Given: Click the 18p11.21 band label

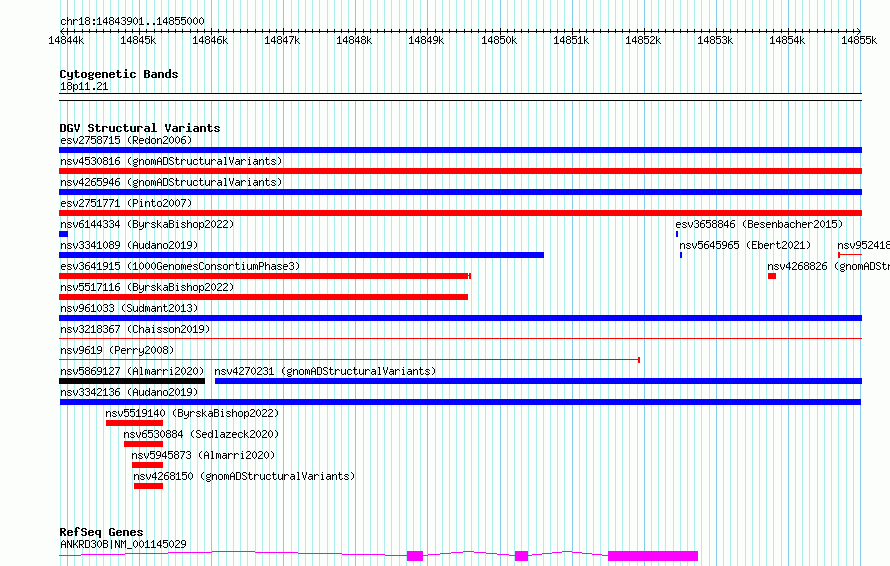Looking at the screenshot, I should point(84,86).
